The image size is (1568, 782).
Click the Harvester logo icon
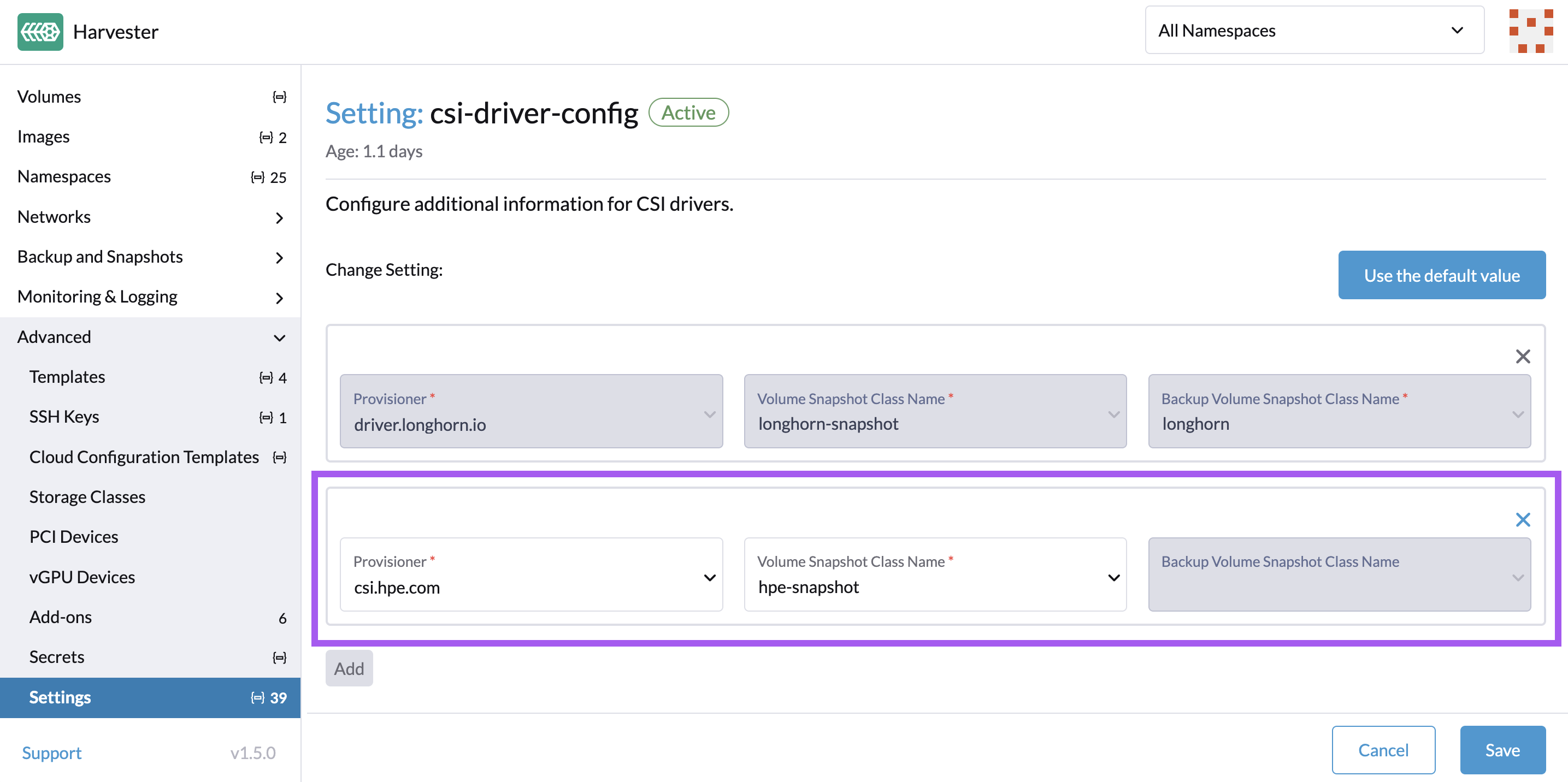click(40, 31)
